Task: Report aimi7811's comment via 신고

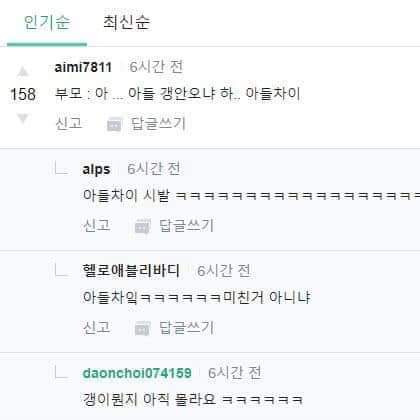Action: tap(69, 123)
